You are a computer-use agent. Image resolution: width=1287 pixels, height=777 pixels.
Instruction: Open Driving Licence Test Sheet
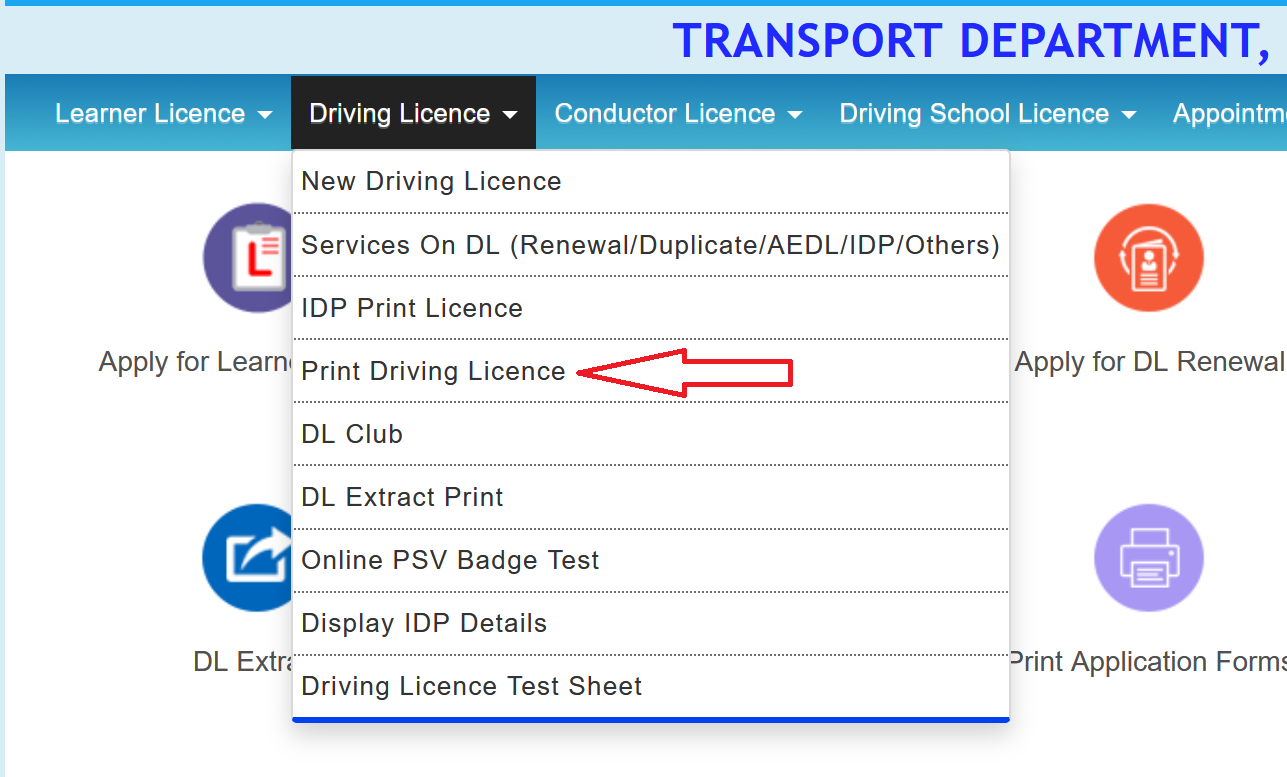point(471,686)
